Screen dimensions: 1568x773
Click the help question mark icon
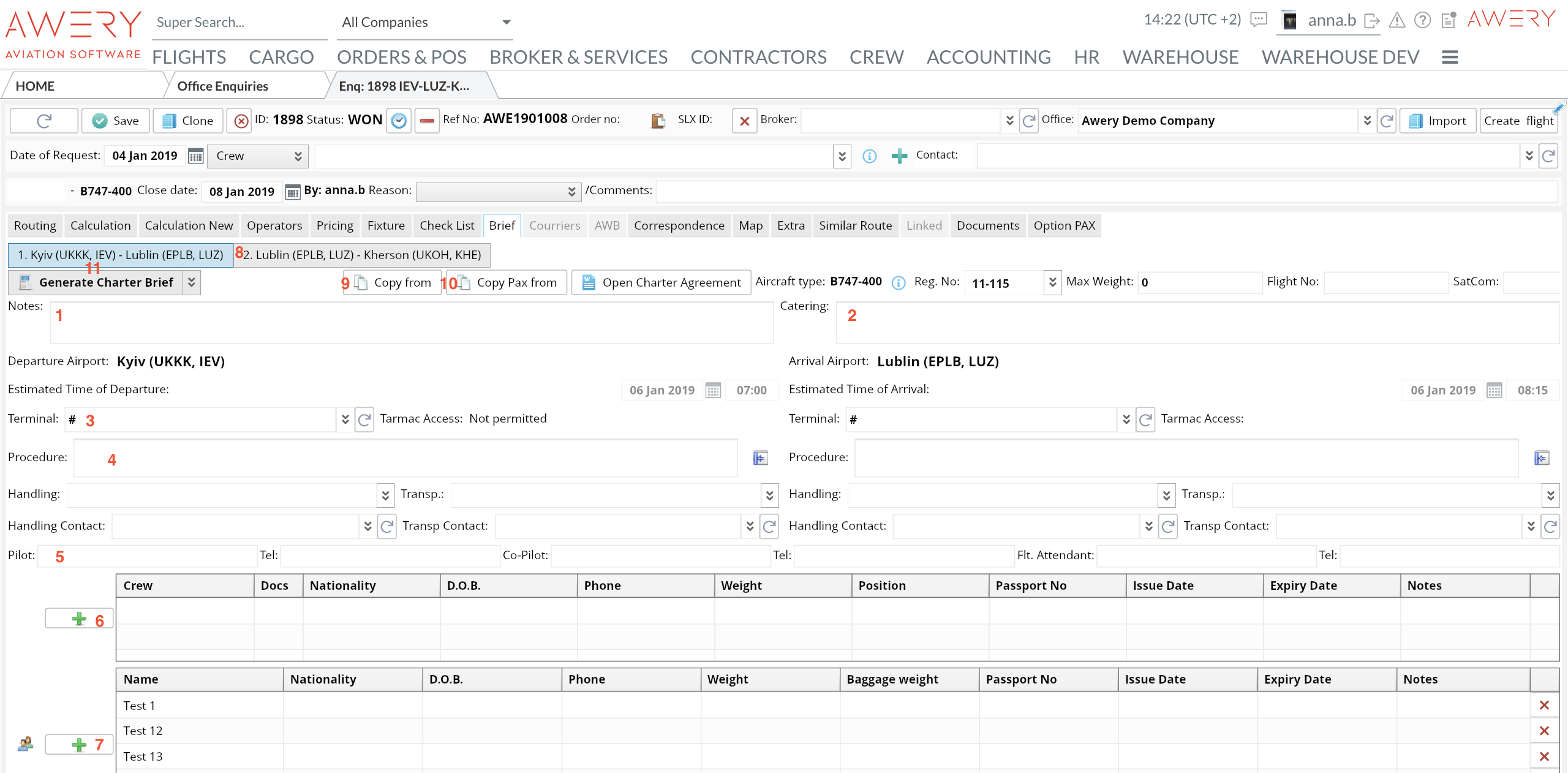1422,21
